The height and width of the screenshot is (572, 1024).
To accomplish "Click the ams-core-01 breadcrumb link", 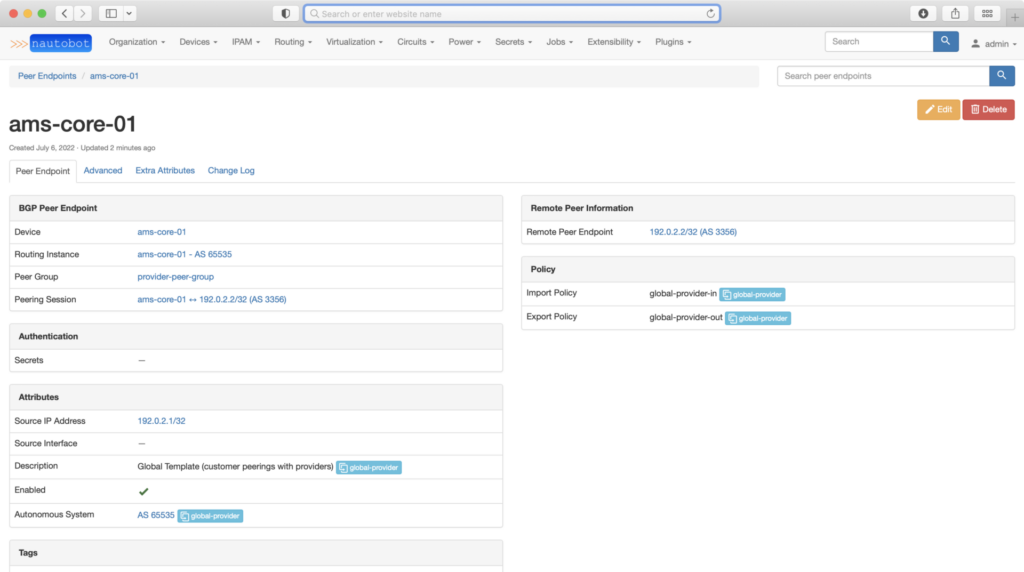I will point(114,76).
